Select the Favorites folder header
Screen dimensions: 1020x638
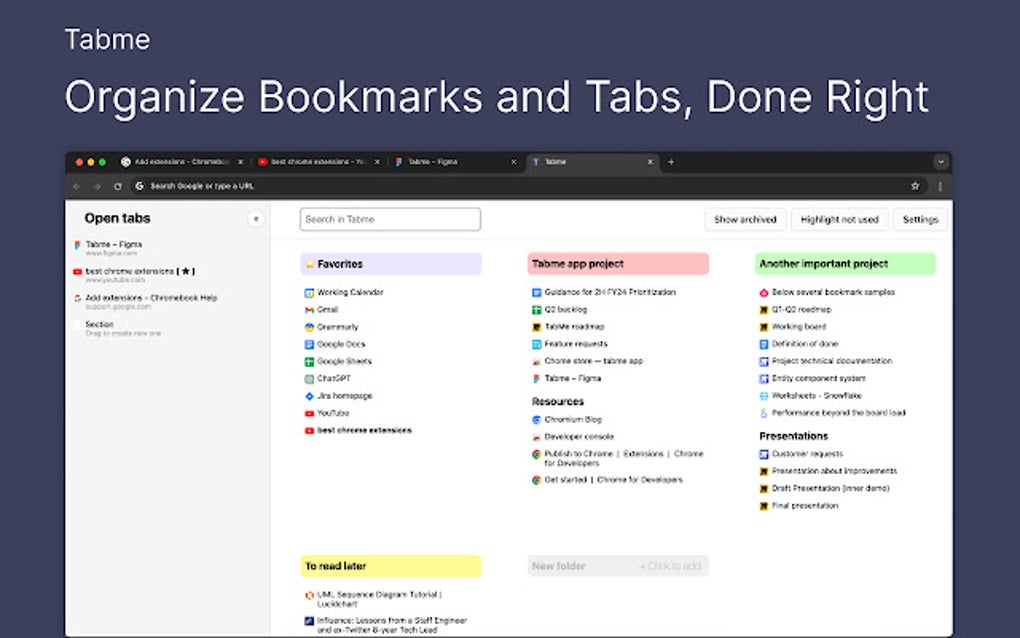pos(390,264)
